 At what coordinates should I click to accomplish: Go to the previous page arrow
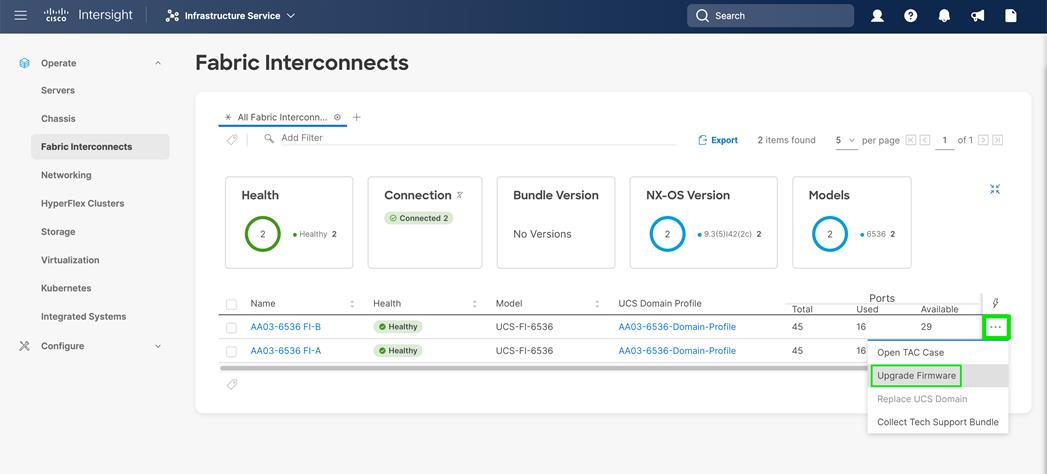coord(925,140)
